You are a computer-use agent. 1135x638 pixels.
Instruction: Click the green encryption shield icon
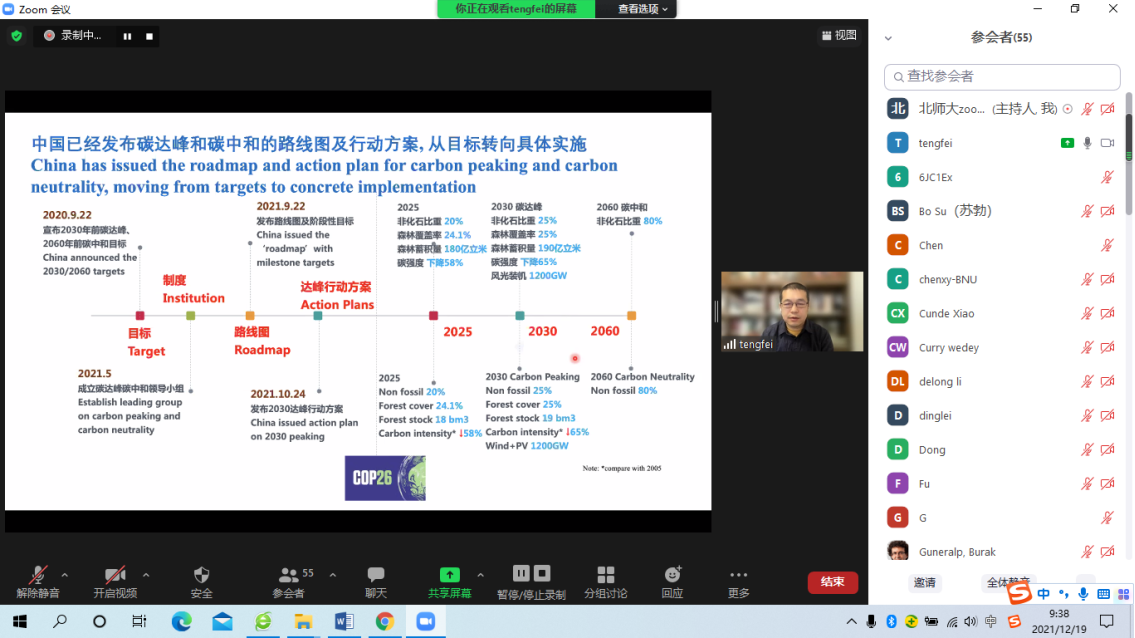17,36
